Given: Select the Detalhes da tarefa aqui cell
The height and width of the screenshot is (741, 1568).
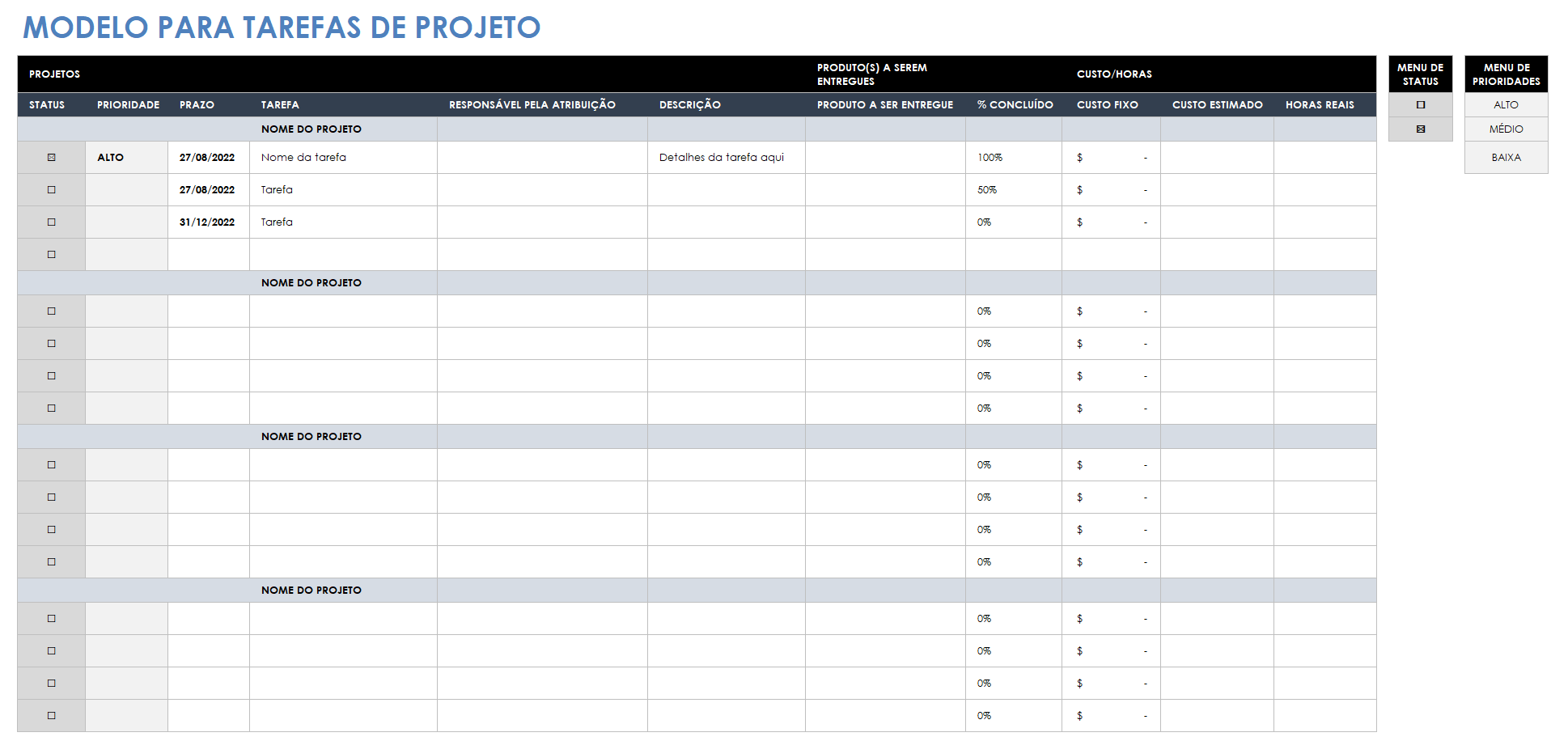Looking at the screenshot, I should [x=727, y=158].
